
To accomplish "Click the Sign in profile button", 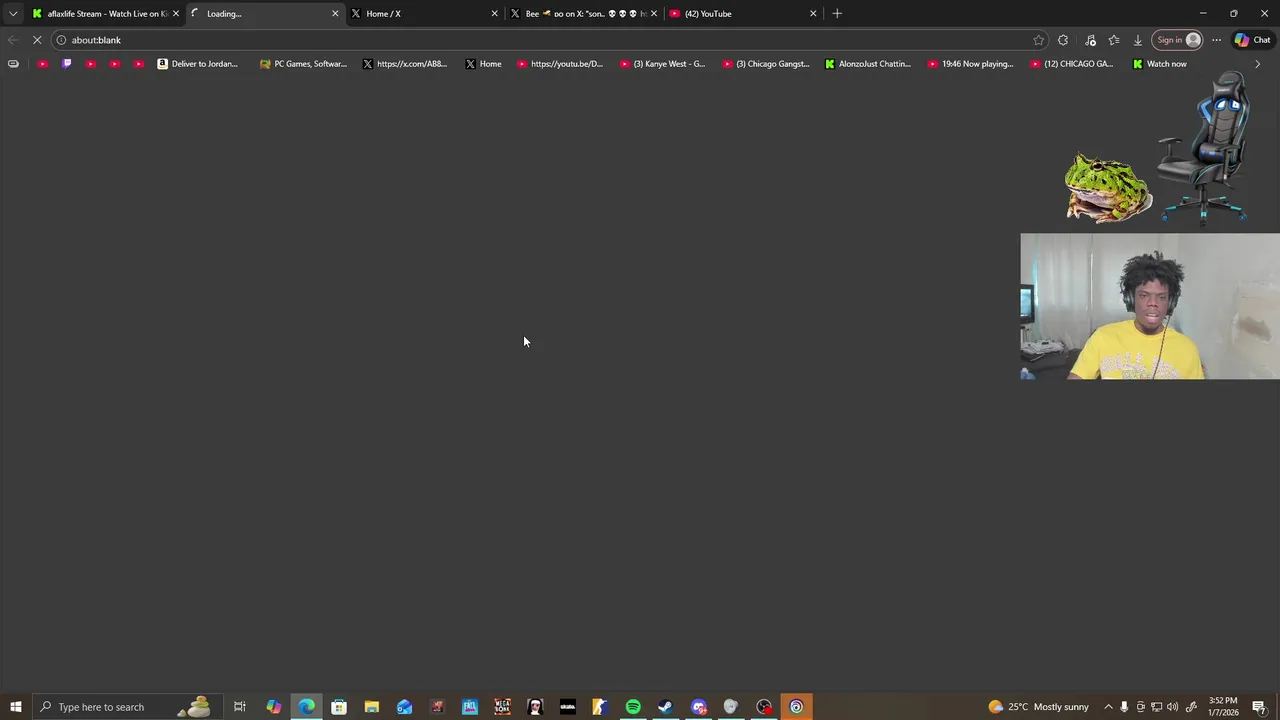I will tap(1178, 40).
